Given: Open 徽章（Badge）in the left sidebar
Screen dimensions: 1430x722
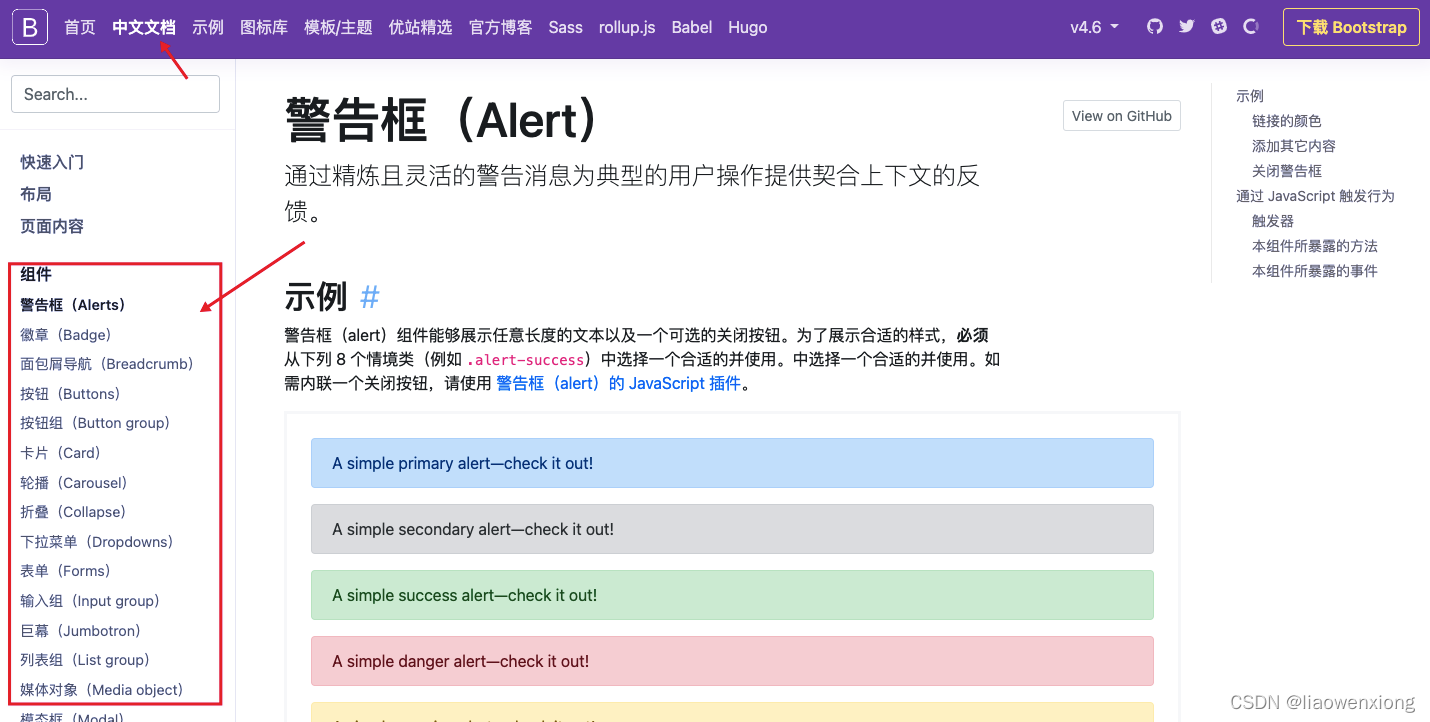Looking at the screenshot, I should [x=63, y=334].
